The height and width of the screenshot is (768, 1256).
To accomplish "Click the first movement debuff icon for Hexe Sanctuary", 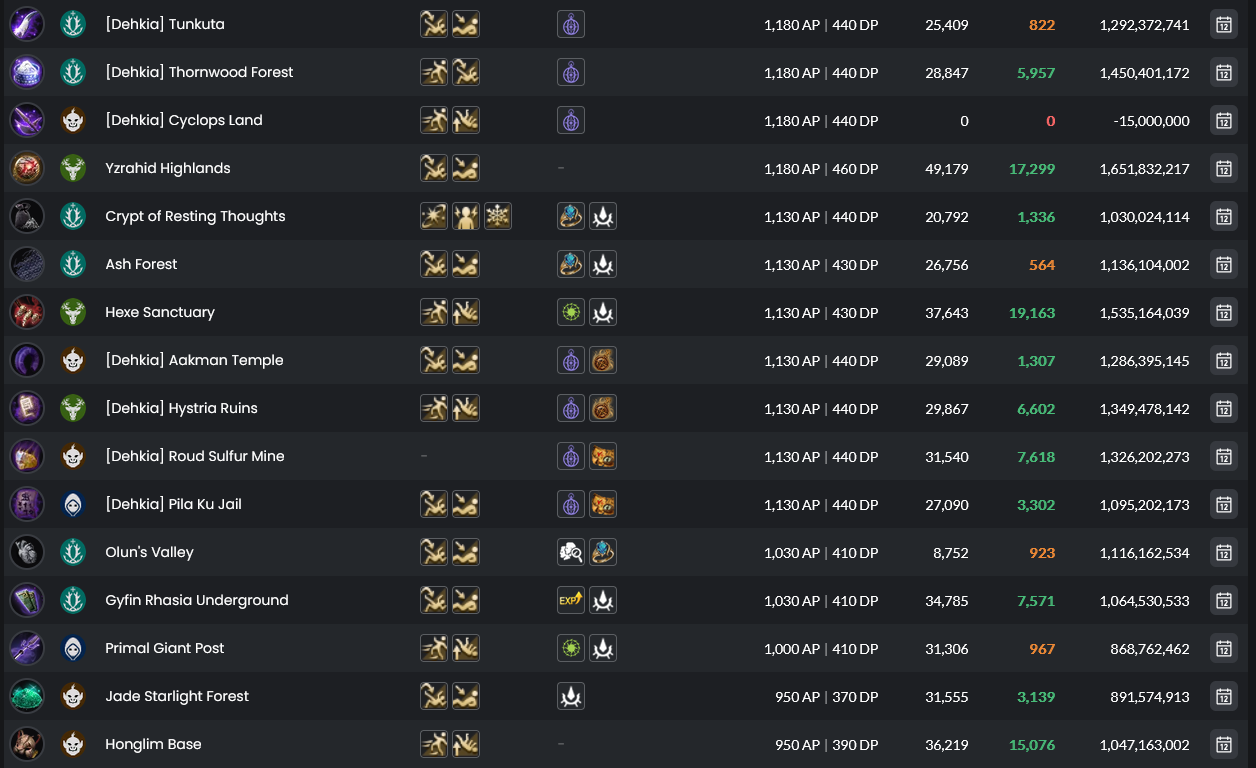I will 434,312.
